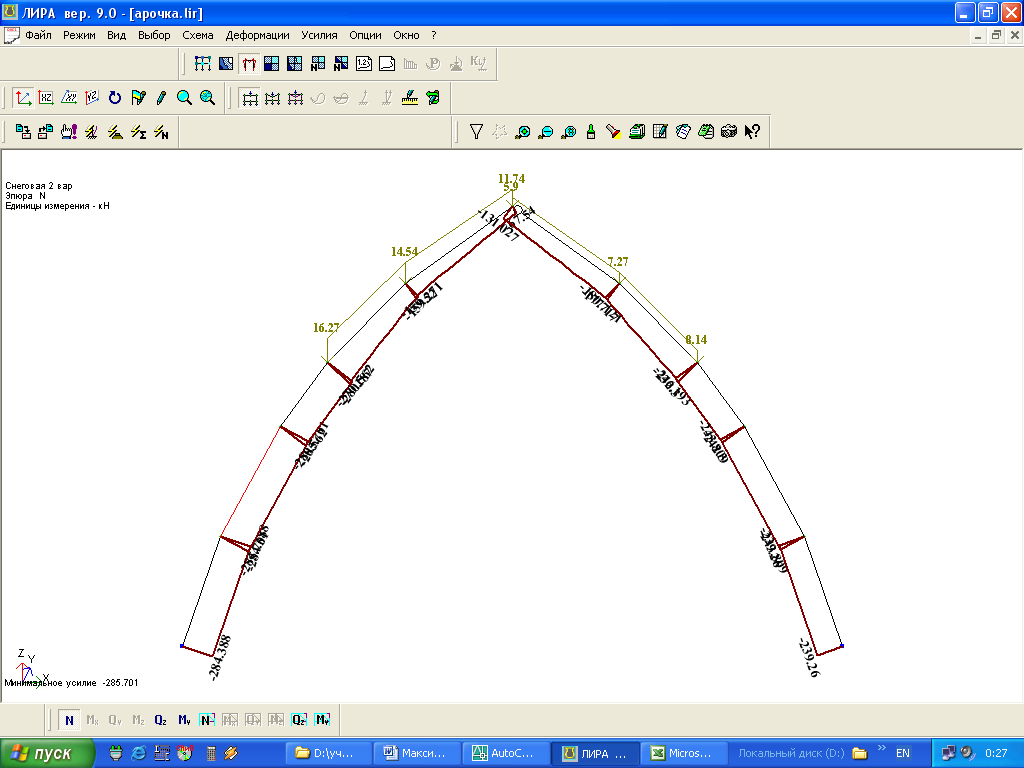The height and width of the screenshot is (768, 1024).
Task: Open the ? help menu
Action: tap(434, 35)
